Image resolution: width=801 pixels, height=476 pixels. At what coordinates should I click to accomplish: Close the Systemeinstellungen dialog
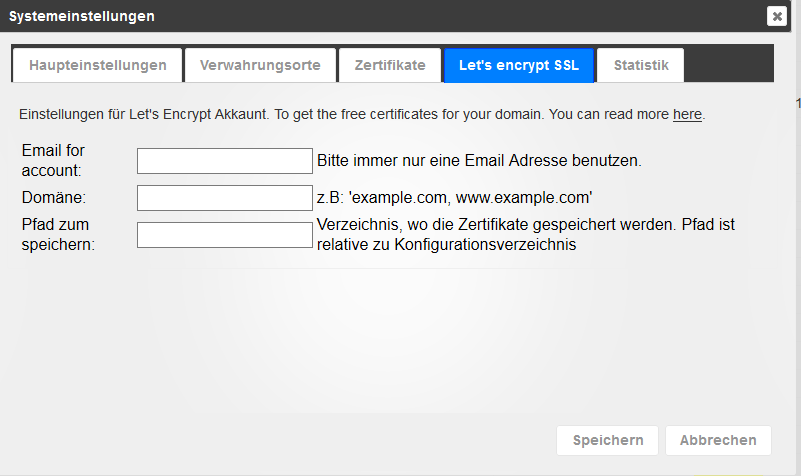[777, 16]
